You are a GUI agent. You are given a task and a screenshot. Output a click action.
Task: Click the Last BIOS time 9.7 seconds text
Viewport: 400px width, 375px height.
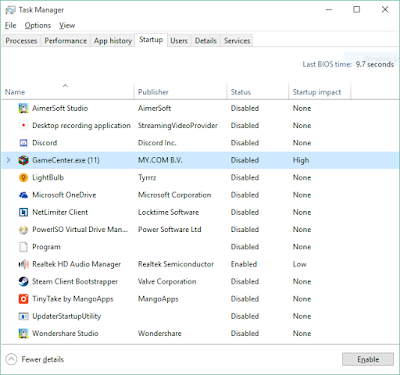coord(348,64)
